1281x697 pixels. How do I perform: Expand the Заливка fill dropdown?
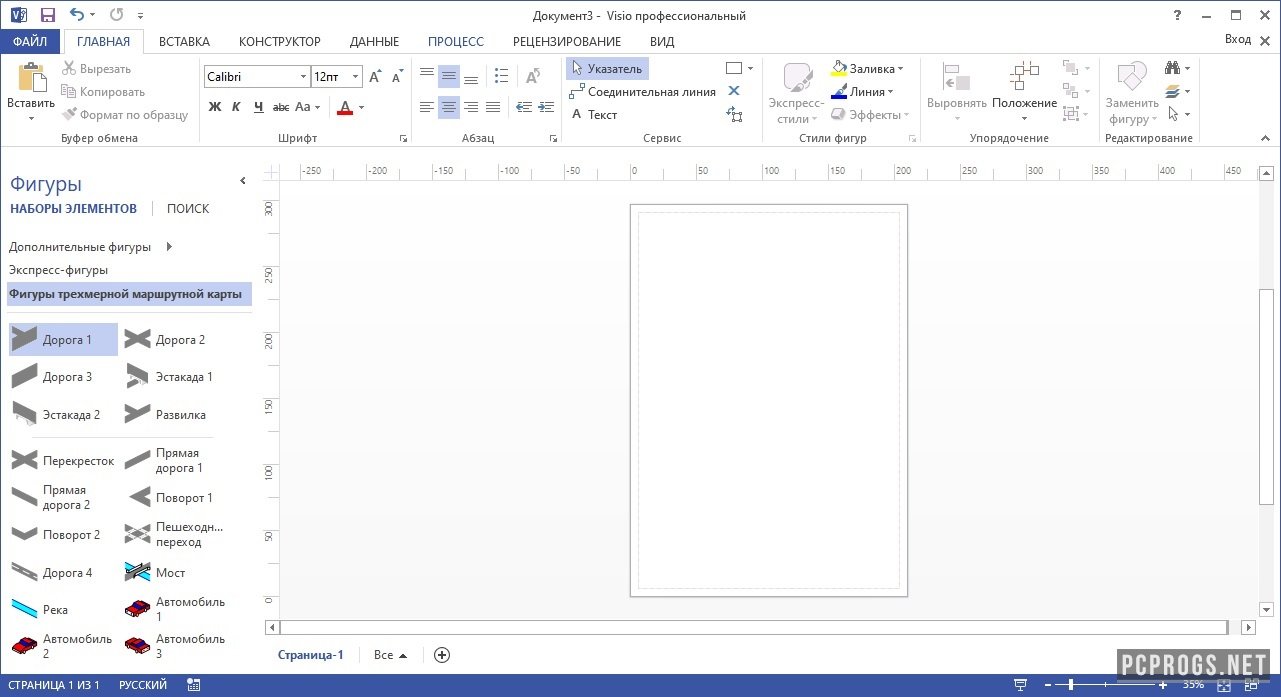point(900,69)
